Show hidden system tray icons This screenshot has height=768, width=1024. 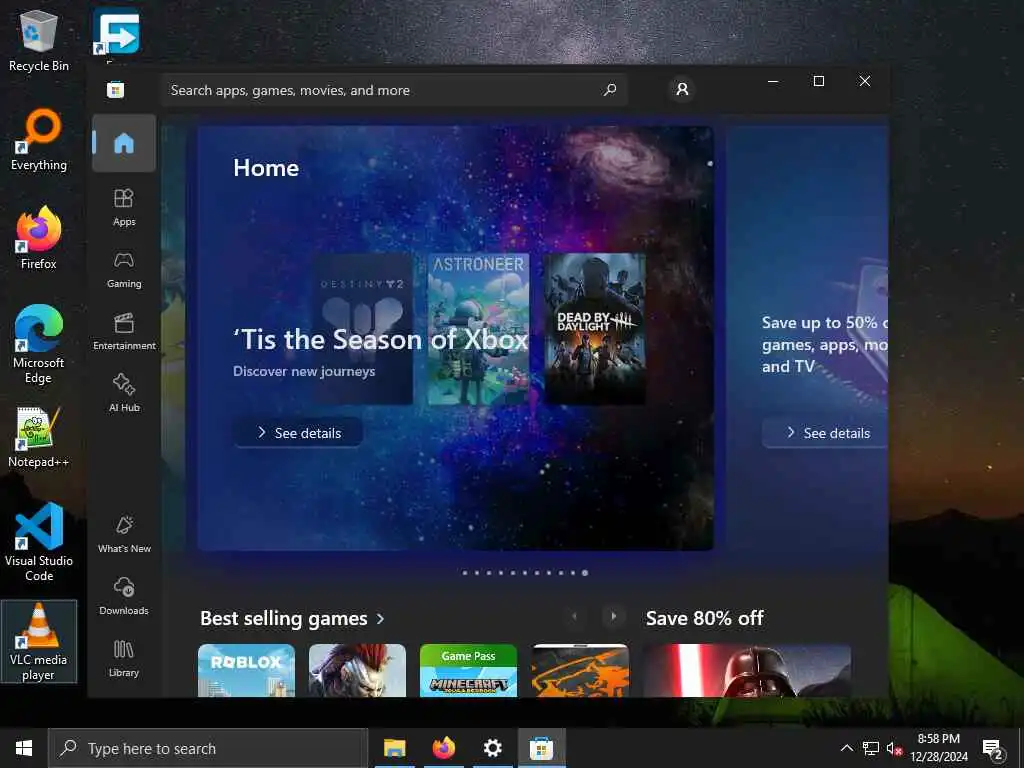[846, 748]
